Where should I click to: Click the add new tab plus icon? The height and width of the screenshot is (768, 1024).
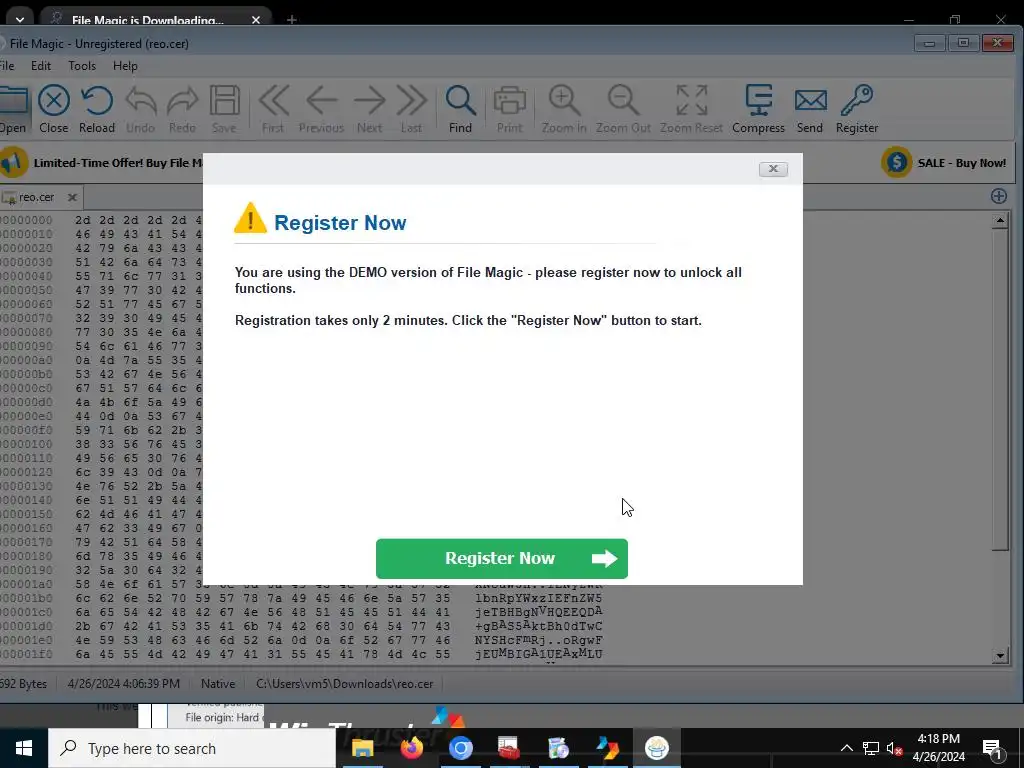coord(999,196)
